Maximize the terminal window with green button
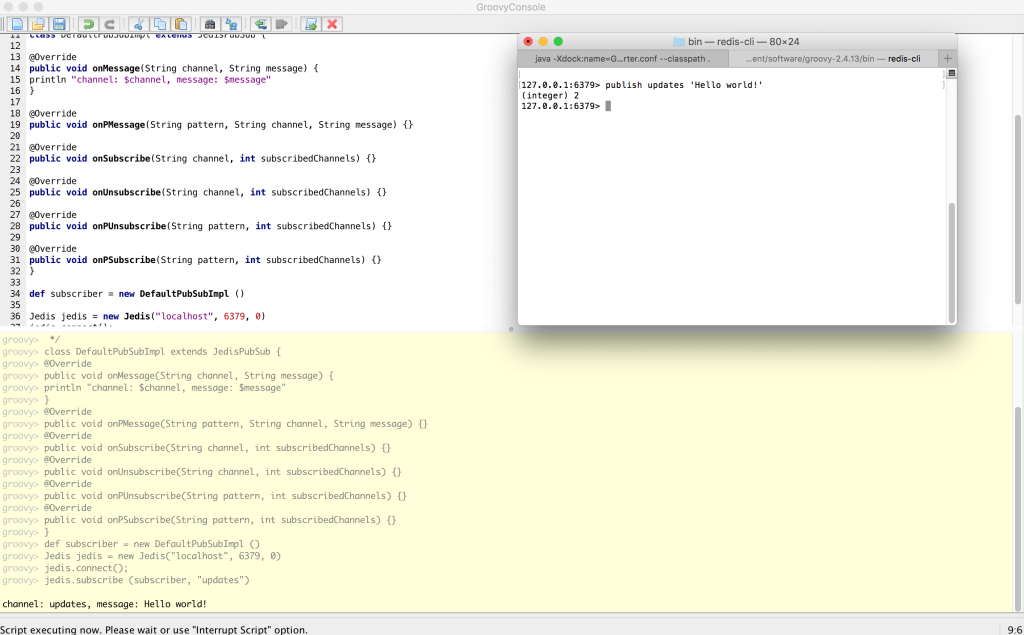 [x=558, y=41]
